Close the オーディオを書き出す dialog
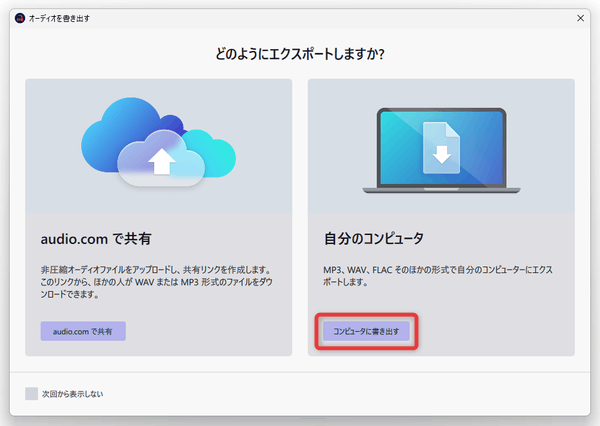This screenshot has width=600, height=426. [x=580, y=18]
